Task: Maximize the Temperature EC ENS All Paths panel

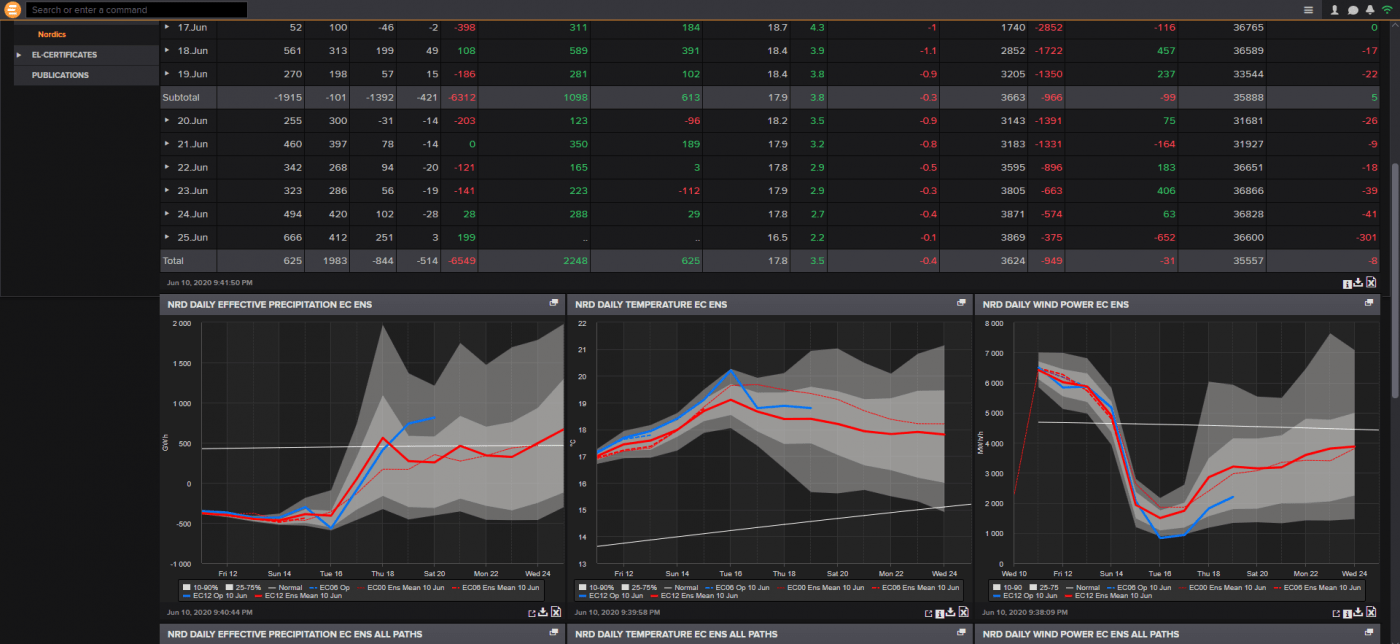Action: click(x=961, y=633)
